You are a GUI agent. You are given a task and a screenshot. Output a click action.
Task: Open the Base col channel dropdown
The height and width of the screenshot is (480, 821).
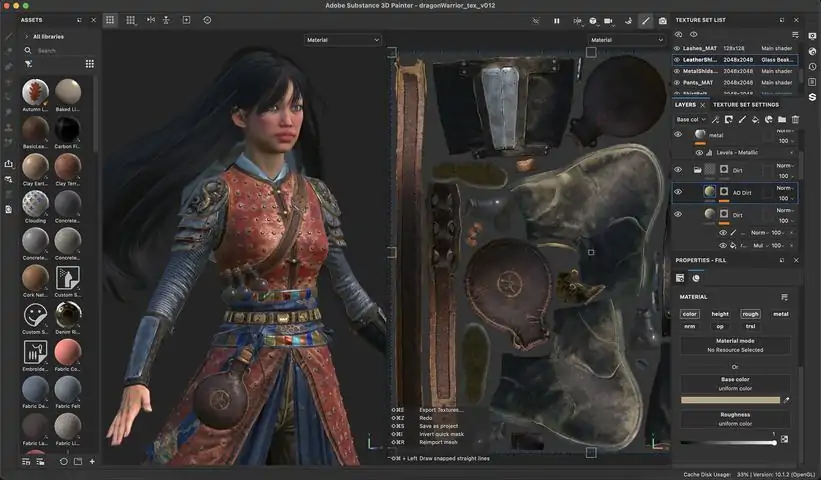691,119
